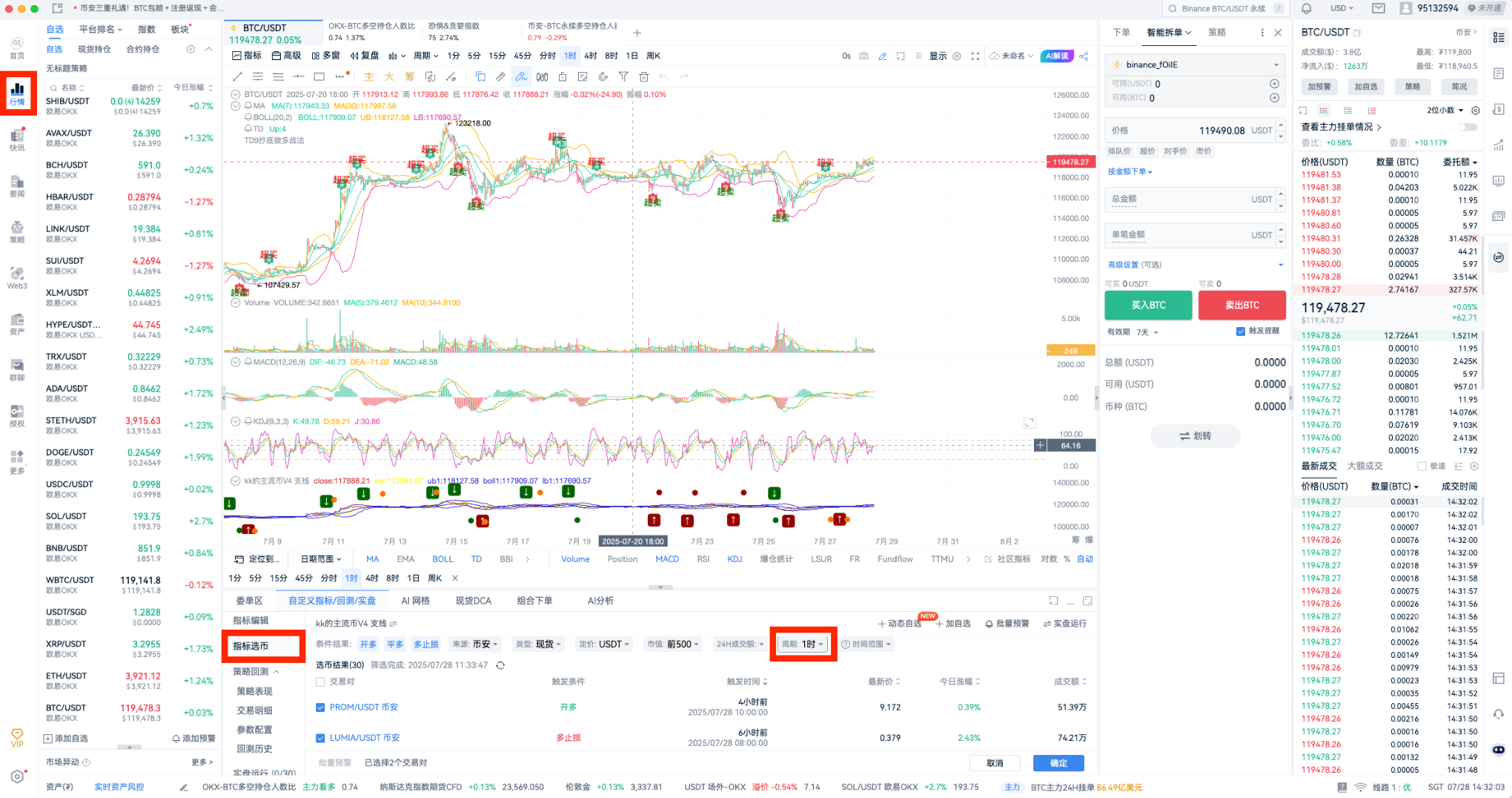
Task: Click the fullscreen chart icon
Action: [x=975, y=56]
